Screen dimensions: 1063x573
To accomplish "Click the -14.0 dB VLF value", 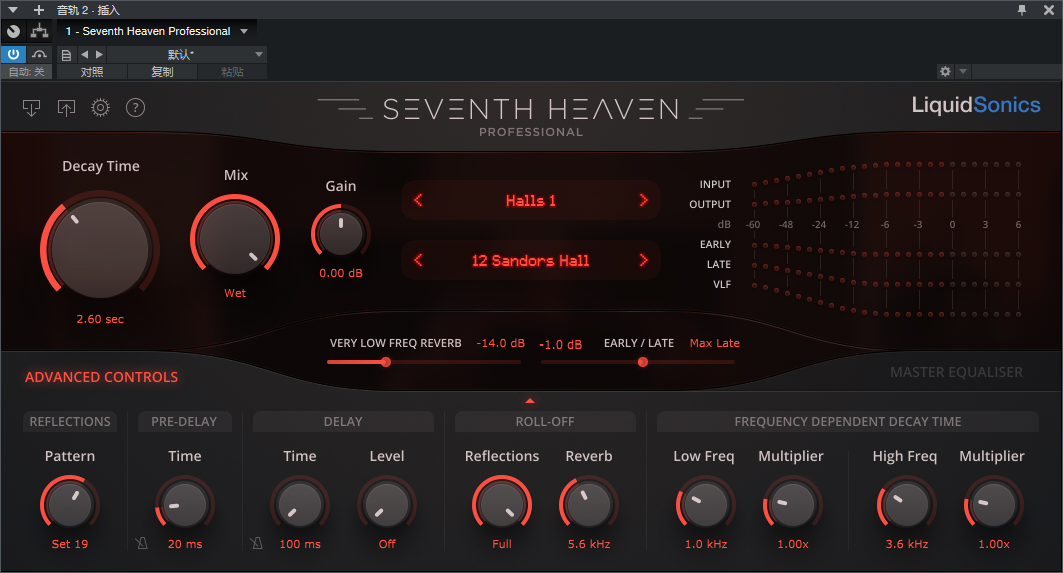I will click(x=500, y=343).
